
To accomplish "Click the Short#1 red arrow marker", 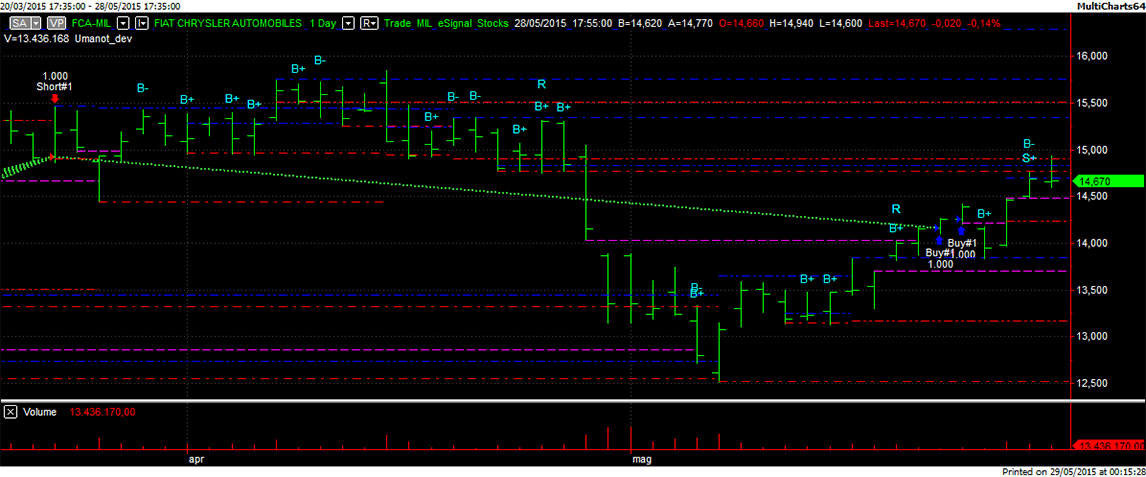I will (54, 98).
